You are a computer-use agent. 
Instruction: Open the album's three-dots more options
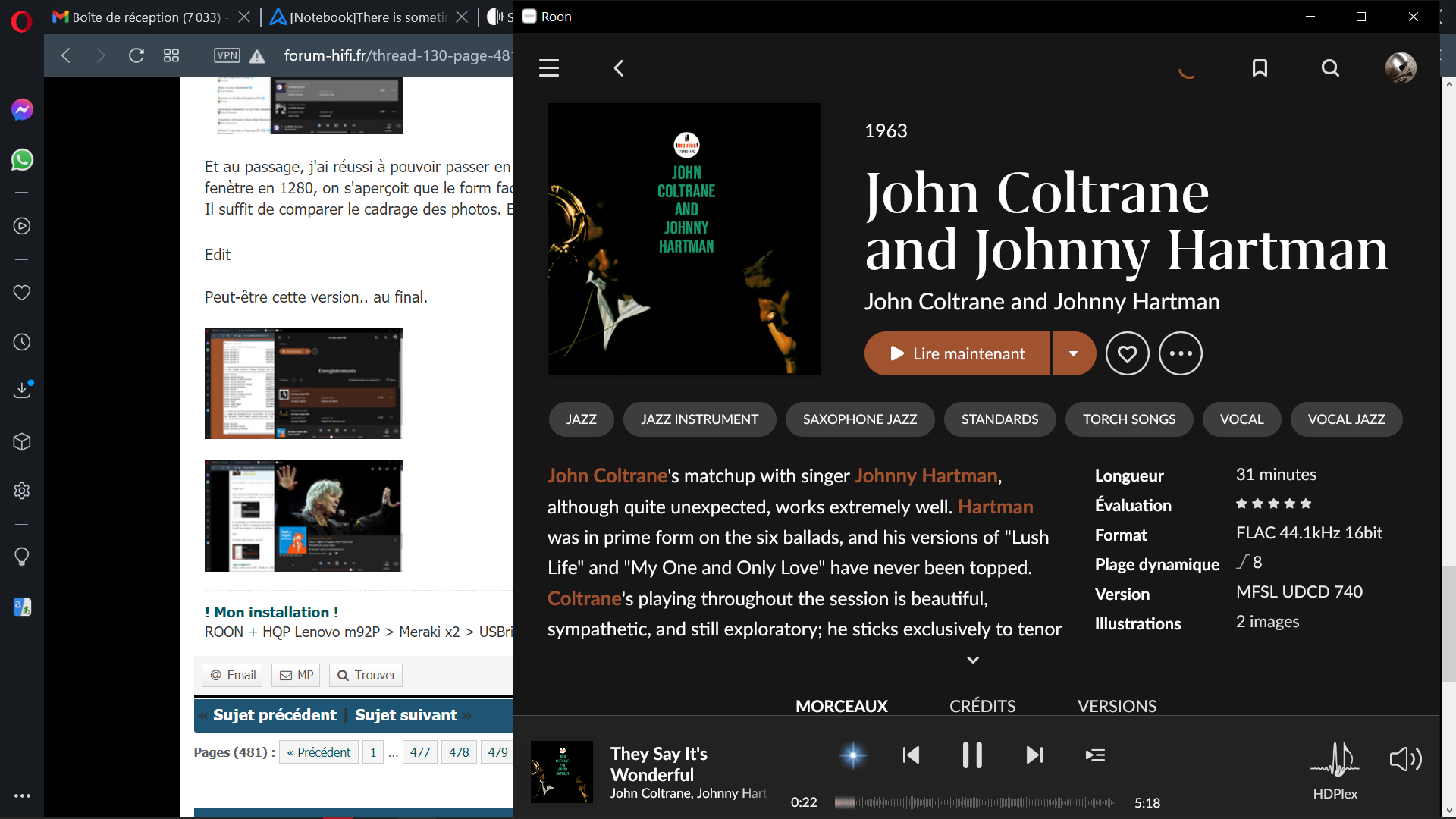point(1181,353)
